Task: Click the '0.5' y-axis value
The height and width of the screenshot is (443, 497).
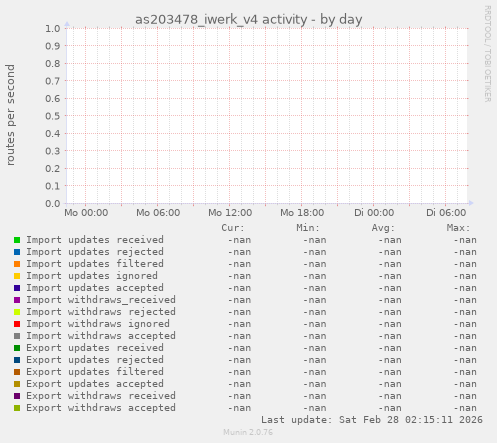Action: [x=53, y=116]
